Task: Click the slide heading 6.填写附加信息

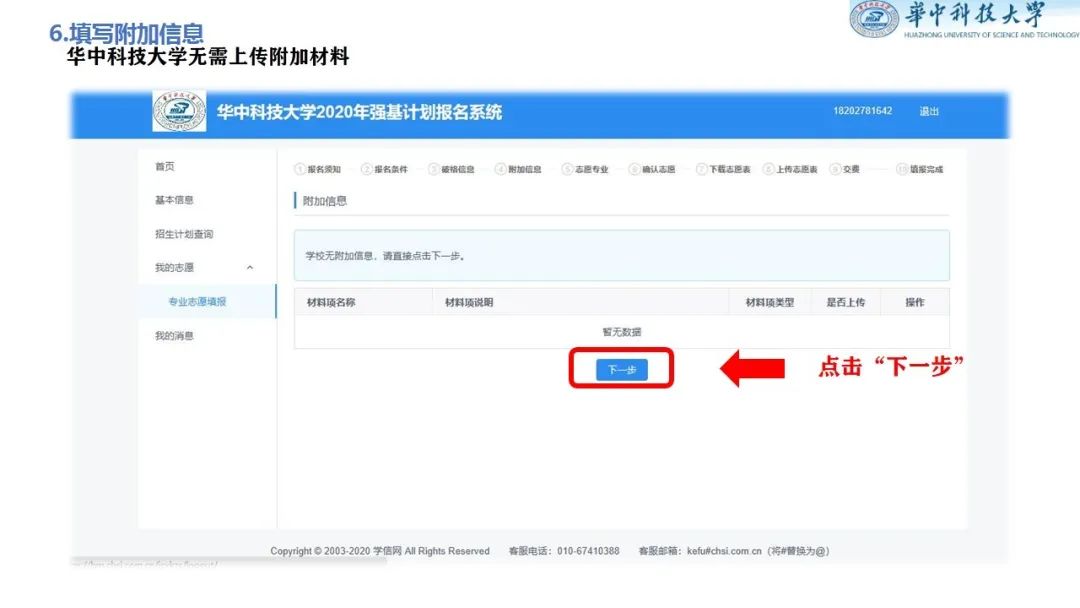Action: (x=126, y=32)
